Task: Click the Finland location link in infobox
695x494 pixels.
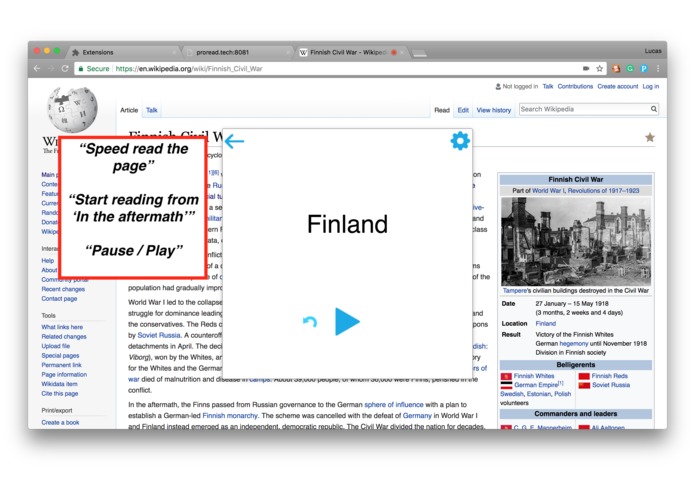Action: pyautogui.click(x=546, y=323)
